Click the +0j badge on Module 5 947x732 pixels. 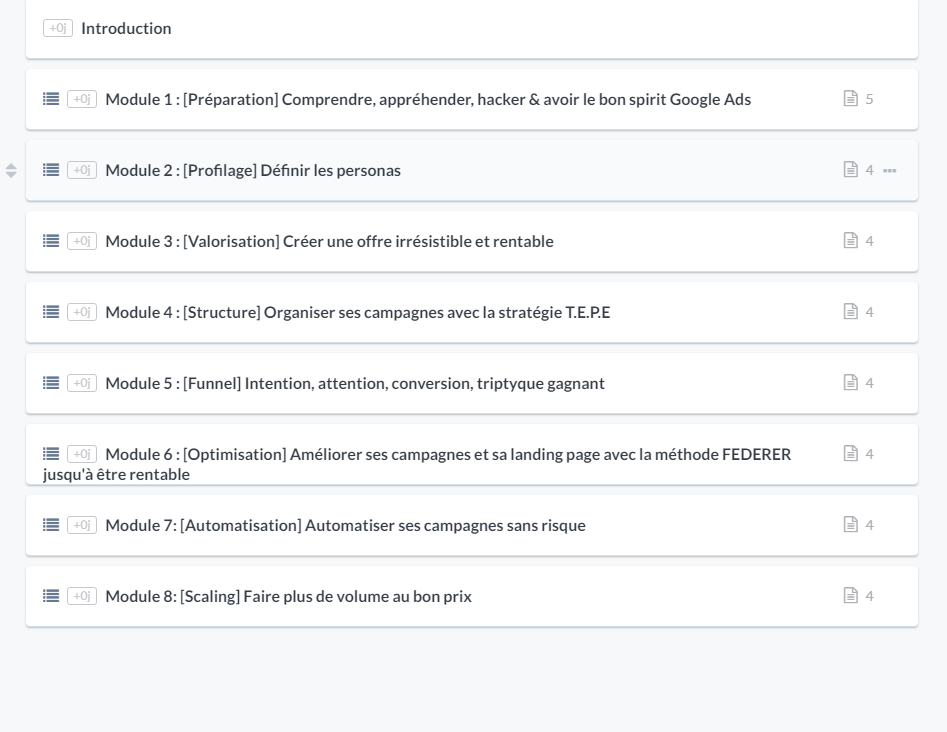tap(82, 383)
